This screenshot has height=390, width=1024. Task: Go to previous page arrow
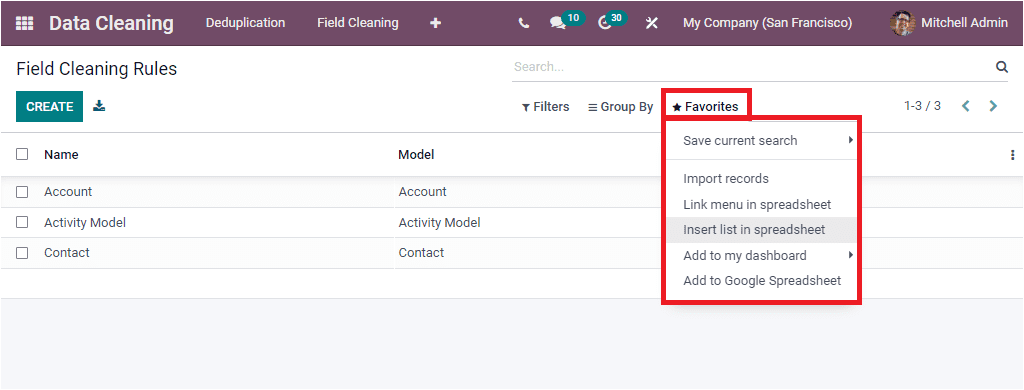966,106
